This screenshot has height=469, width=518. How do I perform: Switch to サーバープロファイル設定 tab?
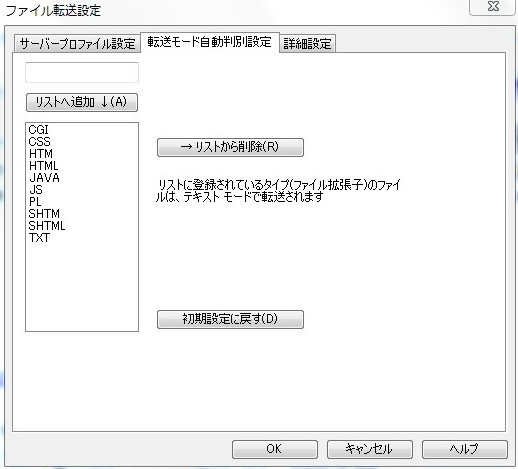coord(77,43)
